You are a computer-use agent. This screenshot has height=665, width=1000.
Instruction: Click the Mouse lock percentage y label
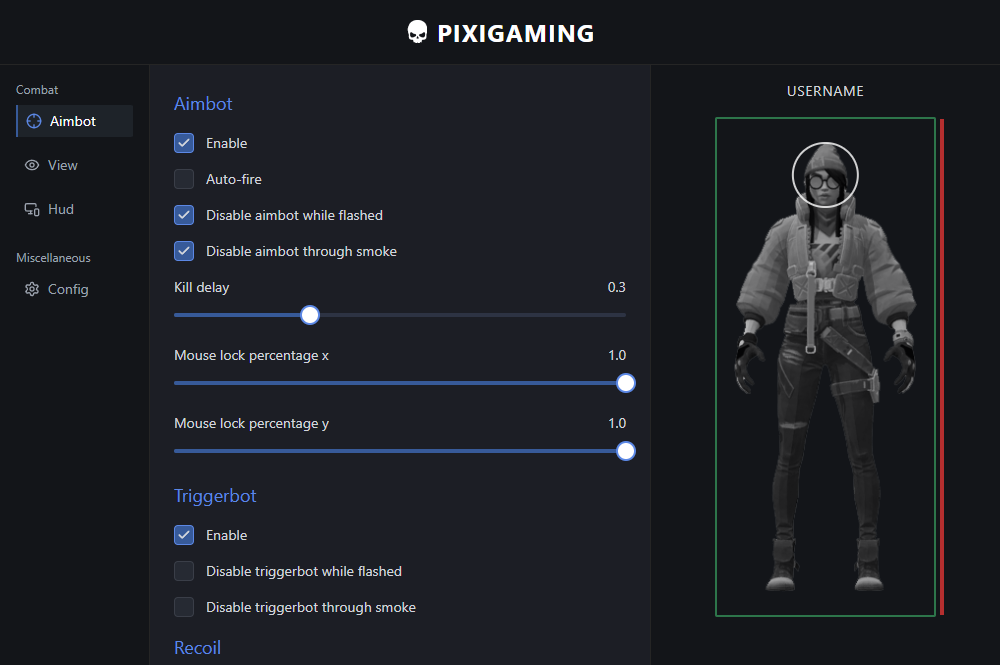251,424
